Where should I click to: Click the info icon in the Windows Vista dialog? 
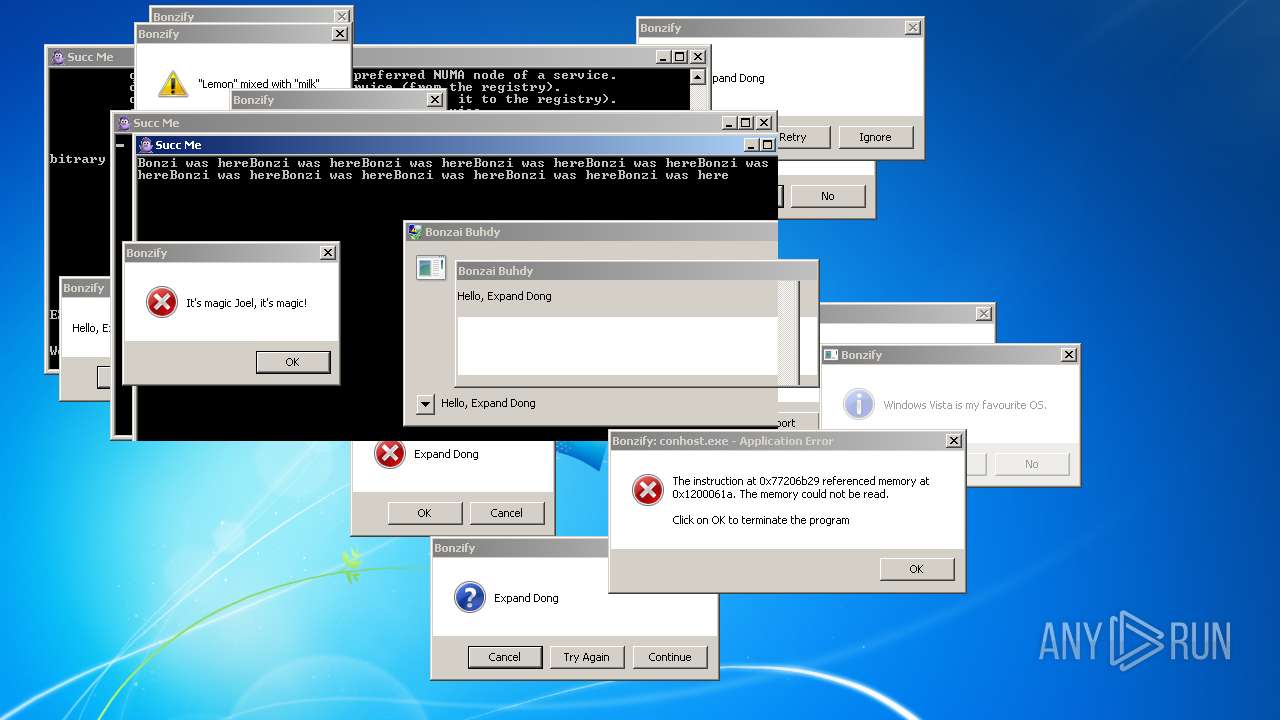[859, 404]
